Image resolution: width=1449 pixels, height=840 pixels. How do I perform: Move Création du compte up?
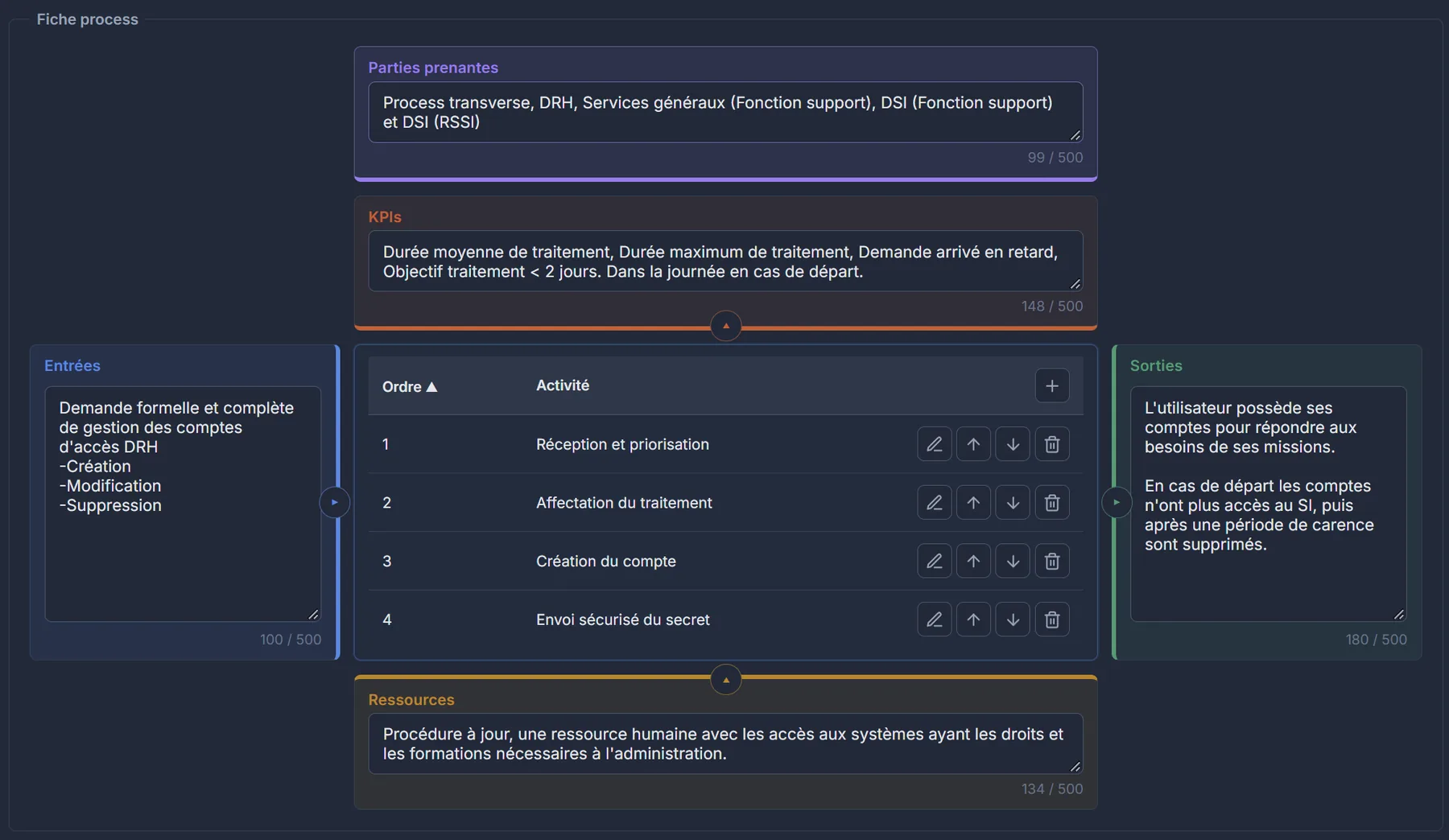coord(973,561)
